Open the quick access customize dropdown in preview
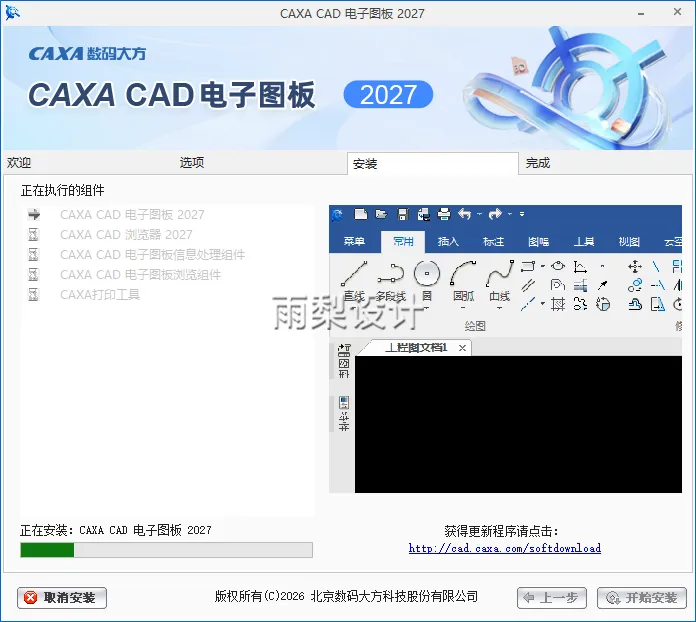 tap(522, 214)
